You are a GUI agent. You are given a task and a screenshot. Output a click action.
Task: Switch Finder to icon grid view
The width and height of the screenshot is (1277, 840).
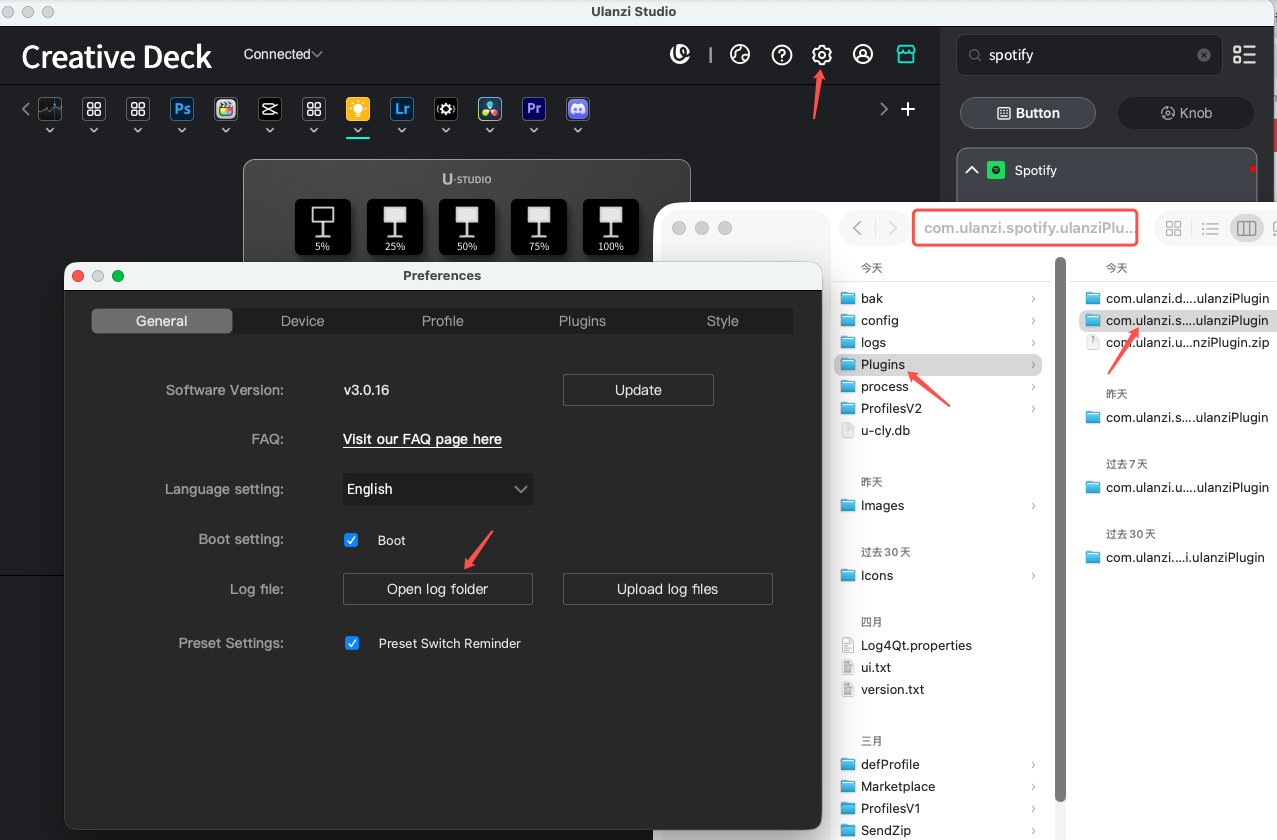tap(1174, 228)
